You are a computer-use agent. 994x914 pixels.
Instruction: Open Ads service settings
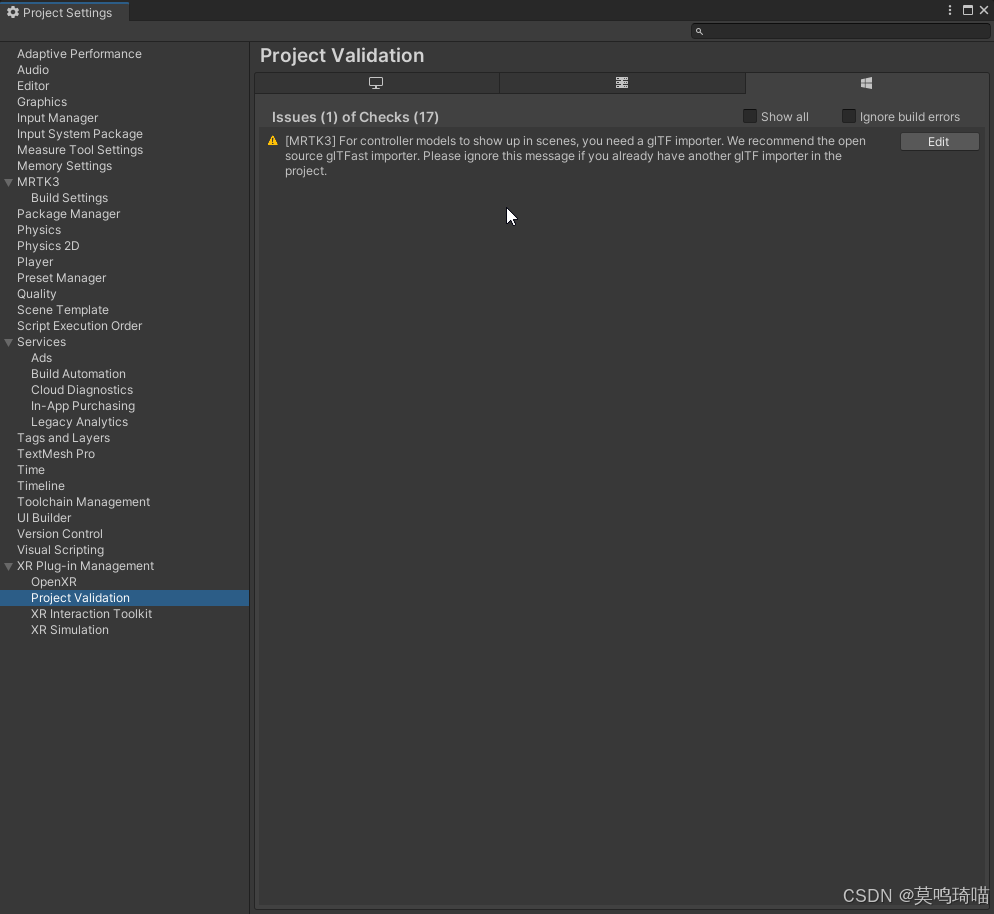click(x=41, y=357)
